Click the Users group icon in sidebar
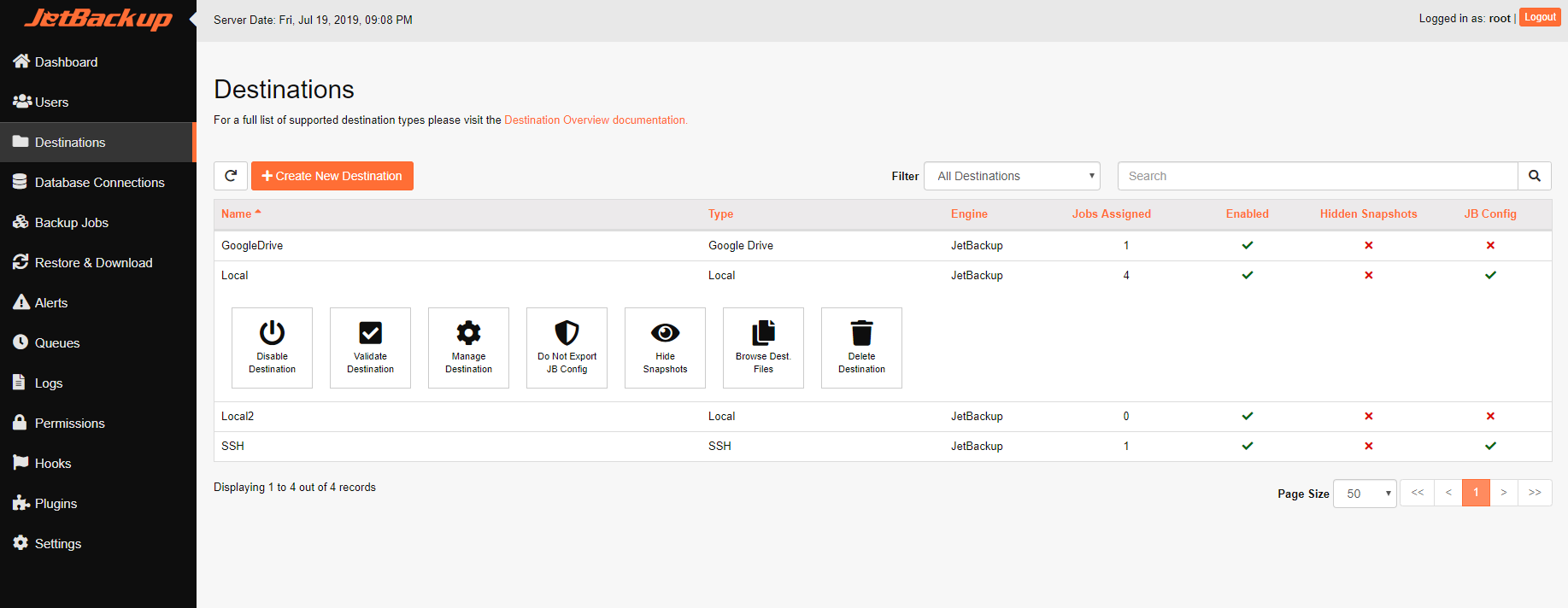 (x=22, y=102)
